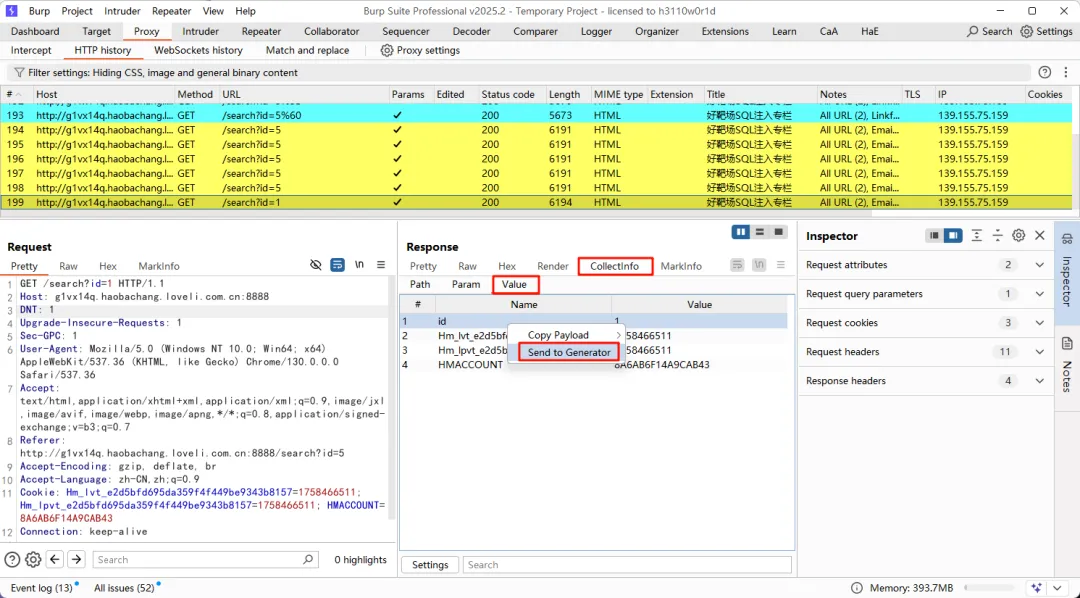Switch to Param sub-tab

click(466, 284)
